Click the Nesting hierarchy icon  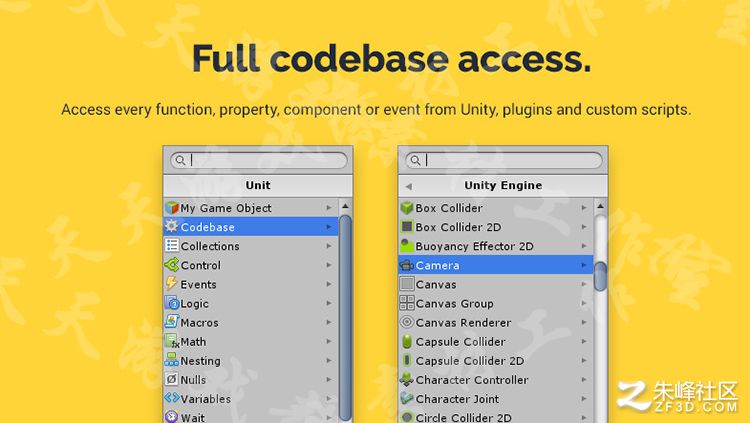(x=172, y=360)
